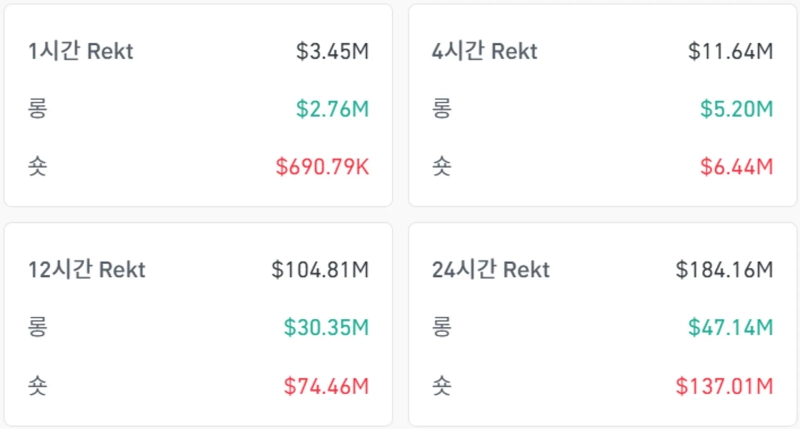
Task: Select the 숏 label in 24시간 card
Action: (x=441, y=385)
